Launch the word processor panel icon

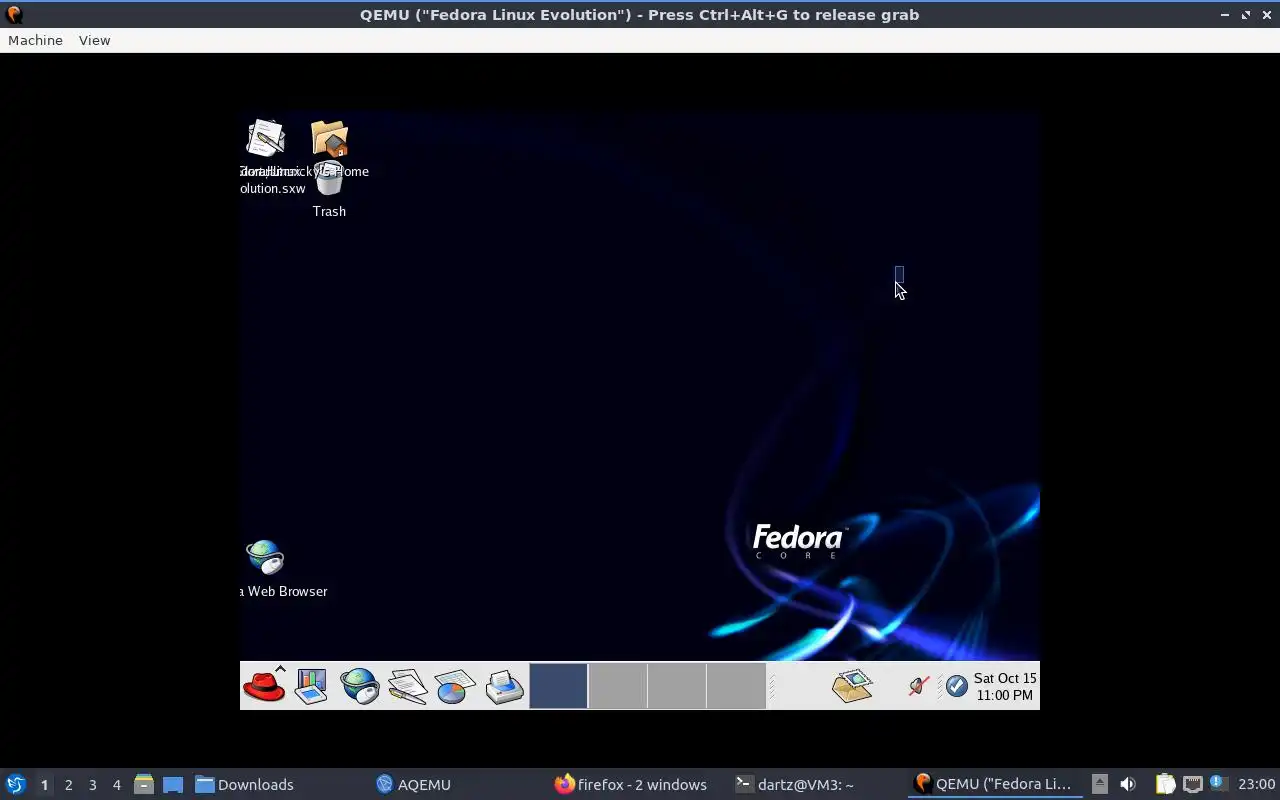[x=407, y=686]
